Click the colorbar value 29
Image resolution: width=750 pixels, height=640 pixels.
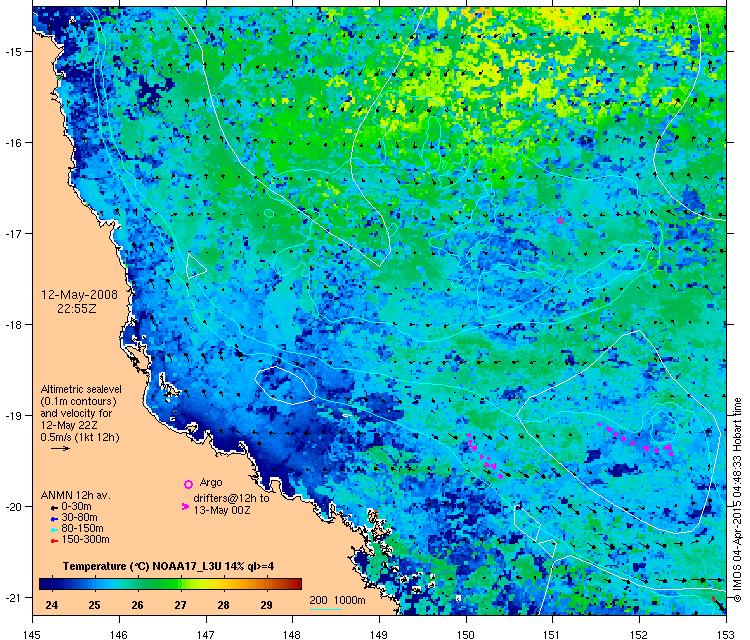266,605
